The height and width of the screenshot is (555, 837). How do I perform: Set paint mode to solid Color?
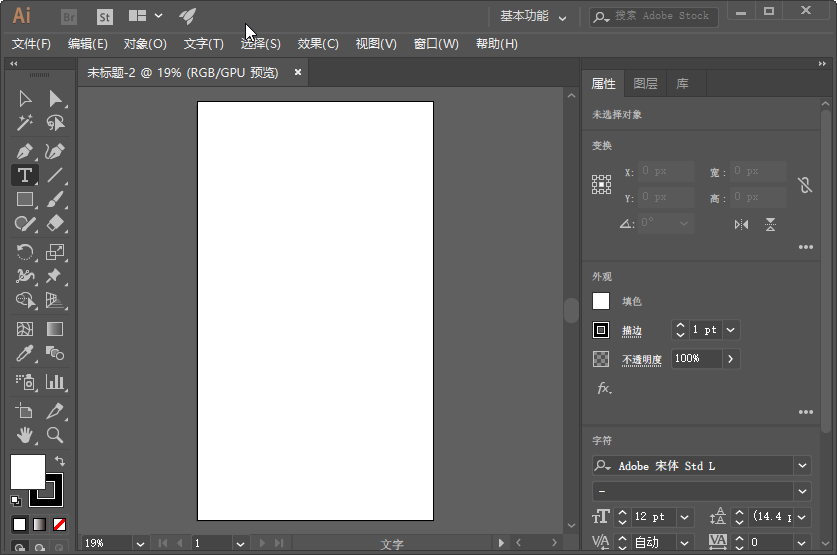(19, 525)
